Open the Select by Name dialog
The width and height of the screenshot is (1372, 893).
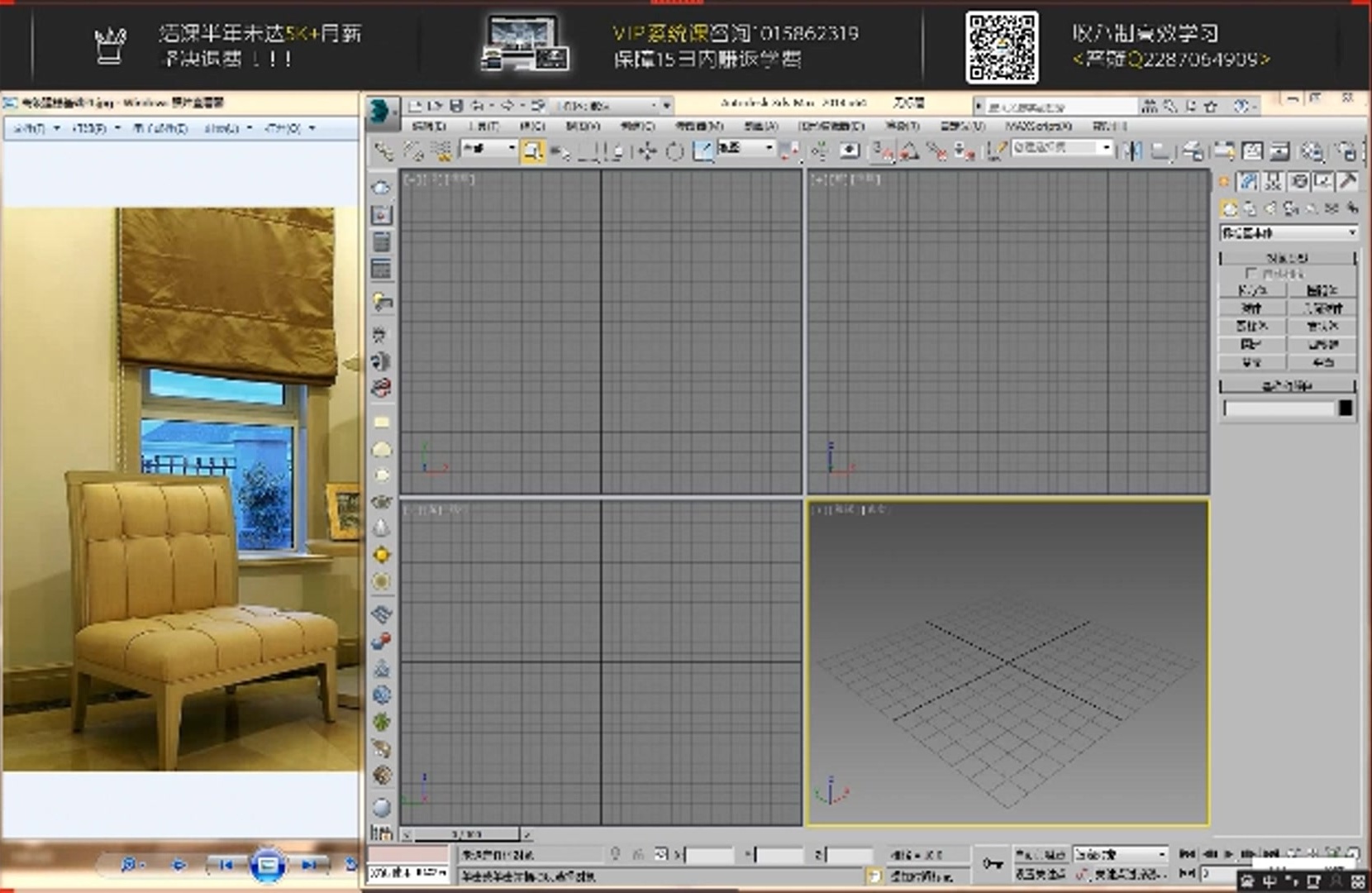(x=560, y=150)
